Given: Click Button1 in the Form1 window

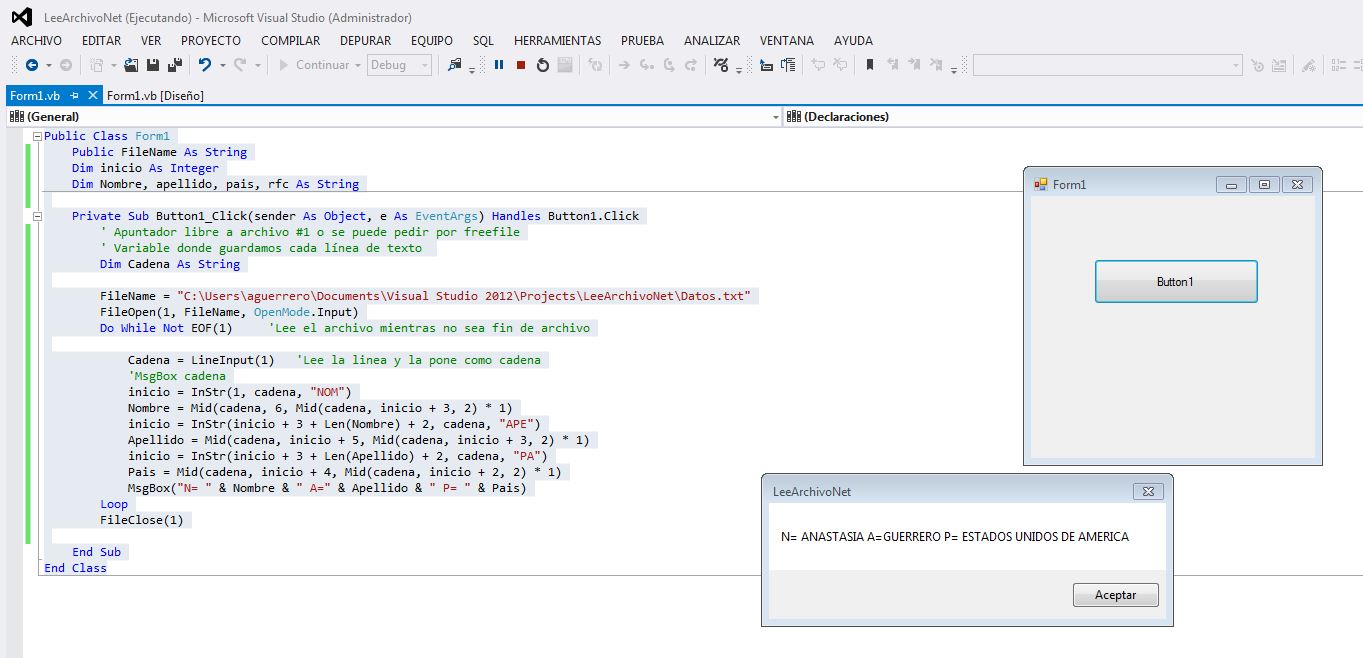Looking at the screenshot, I should [1176, 282].
